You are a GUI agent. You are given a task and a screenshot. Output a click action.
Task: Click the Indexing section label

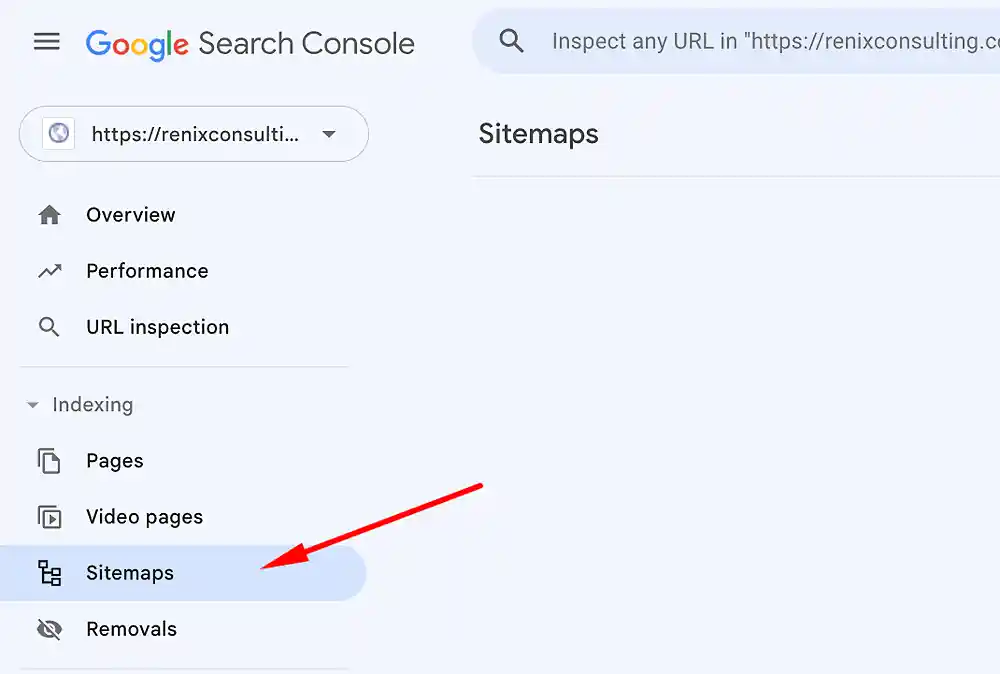[93, 405]
